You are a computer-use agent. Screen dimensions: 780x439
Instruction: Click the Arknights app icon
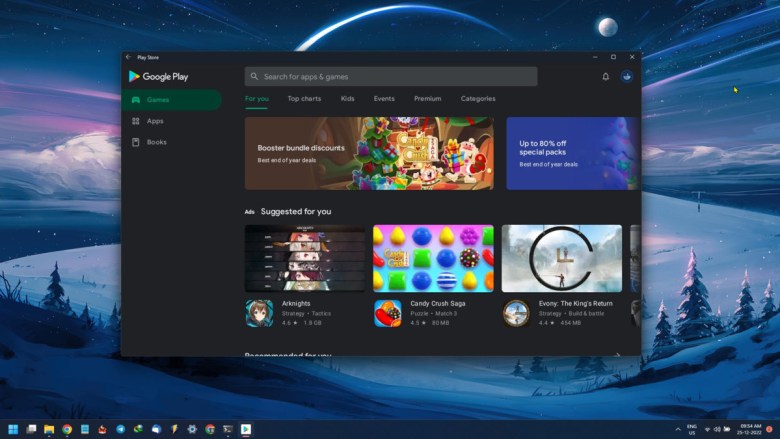259,313
